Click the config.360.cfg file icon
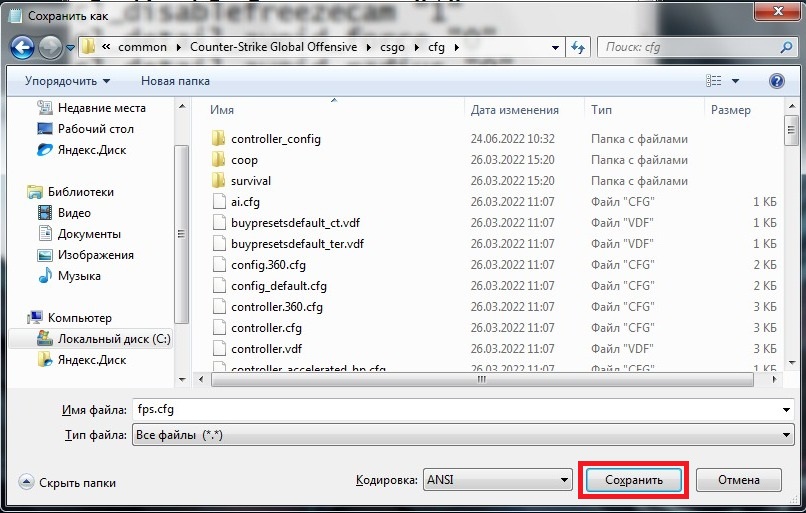The height and width of the screenshot is (513, 806). (219, 265)
